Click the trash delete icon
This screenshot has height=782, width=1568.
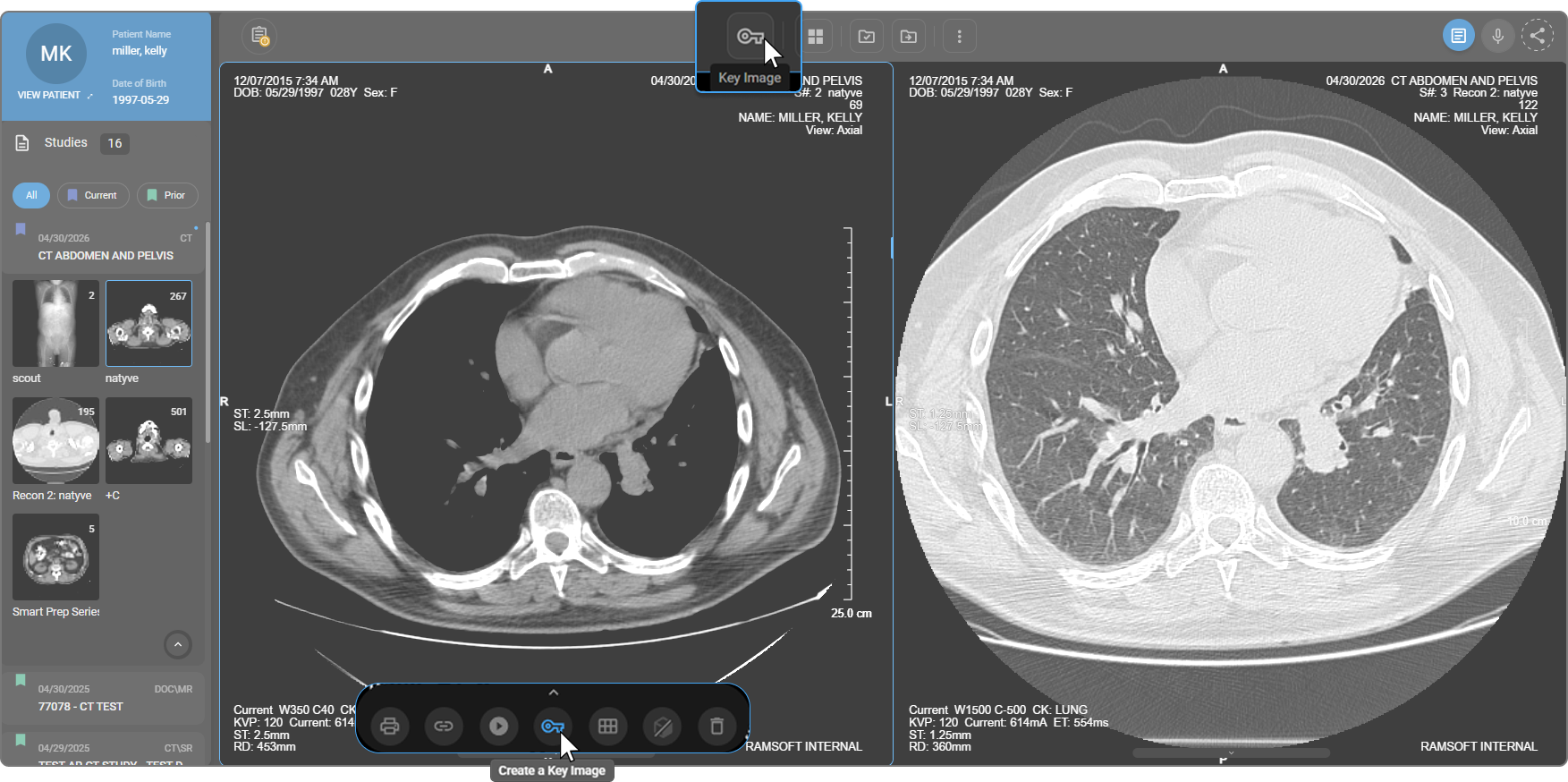tap(716, 726)
